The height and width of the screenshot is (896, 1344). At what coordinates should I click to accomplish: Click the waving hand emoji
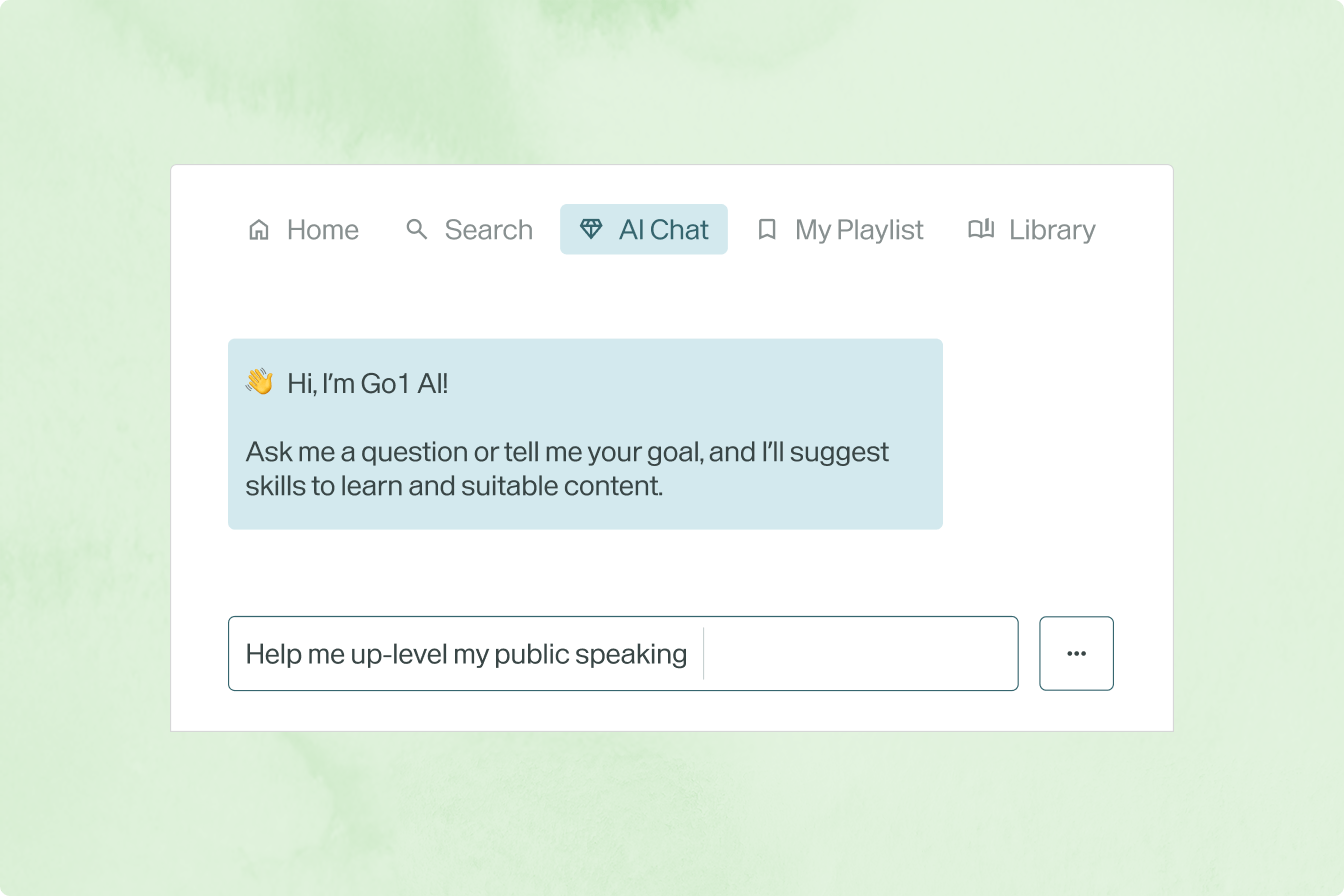click(259, 382)
